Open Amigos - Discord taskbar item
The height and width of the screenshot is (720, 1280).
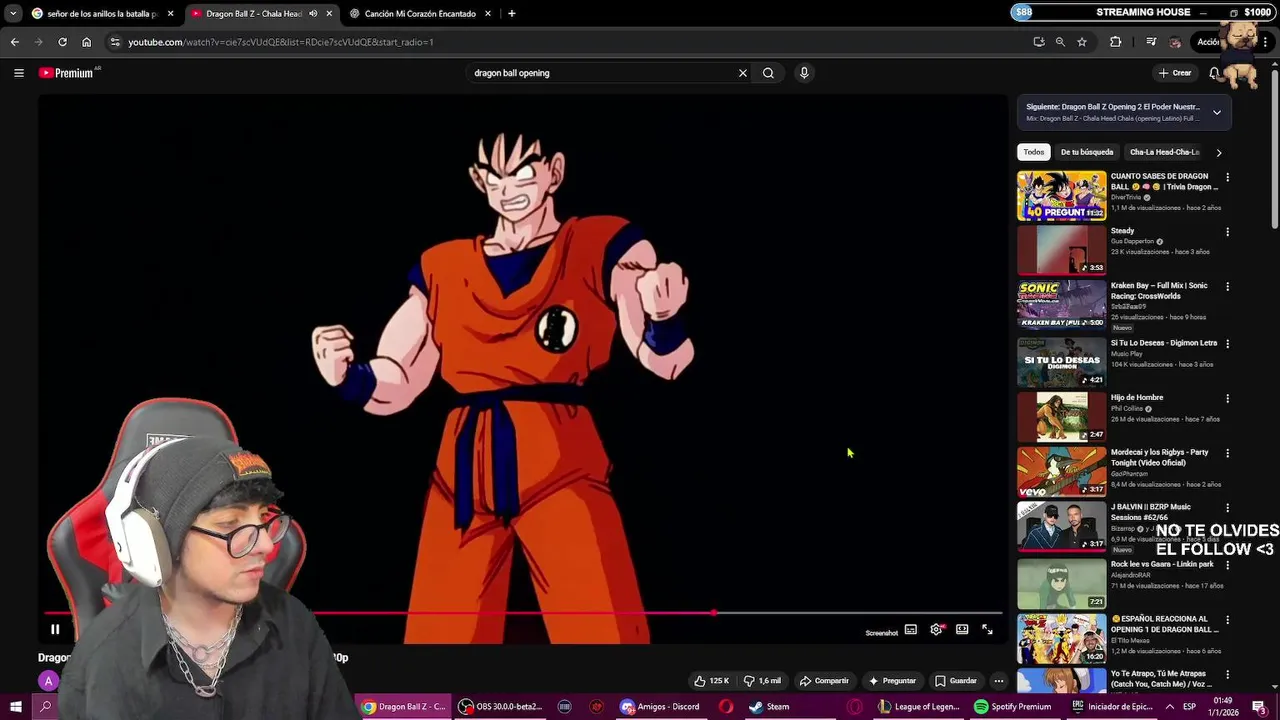[659, 707]
